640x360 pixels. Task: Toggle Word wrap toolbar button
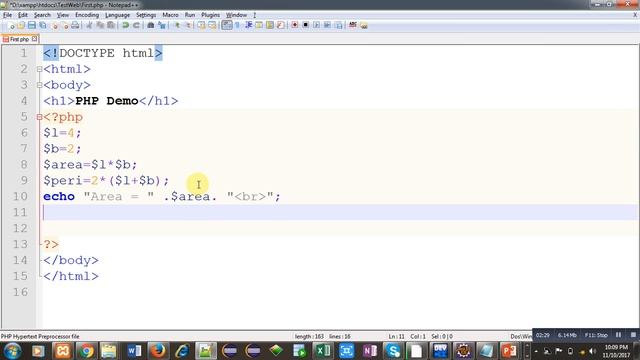227,25
